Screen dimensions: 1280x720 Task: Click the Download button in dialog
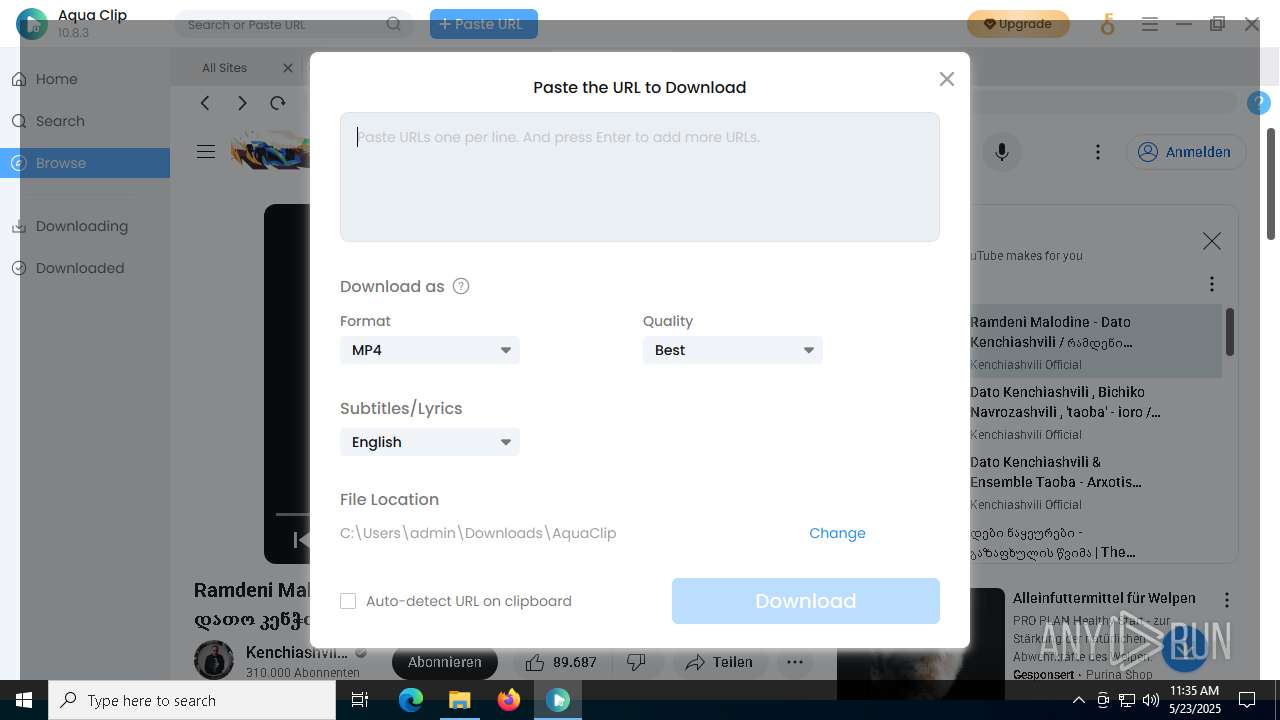point(806,601)
